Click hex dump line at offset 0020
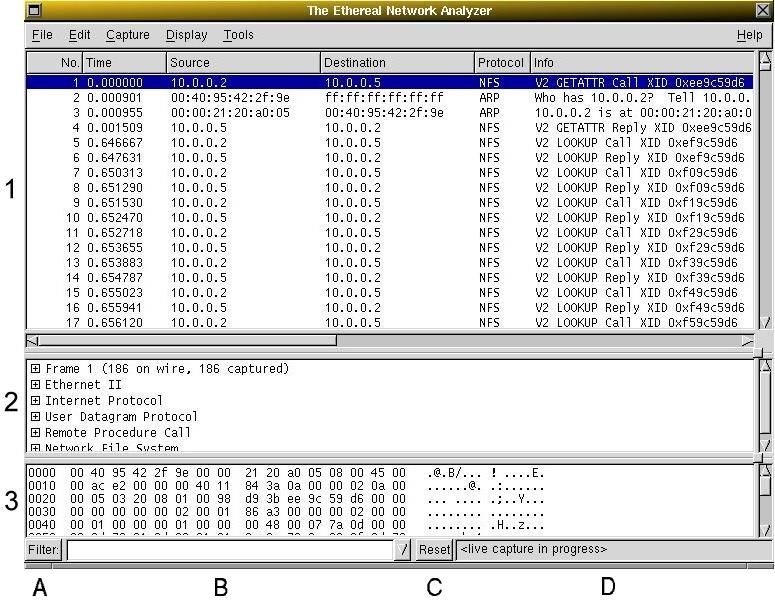This screenshot has width=775, height=600. pos(286,498)
